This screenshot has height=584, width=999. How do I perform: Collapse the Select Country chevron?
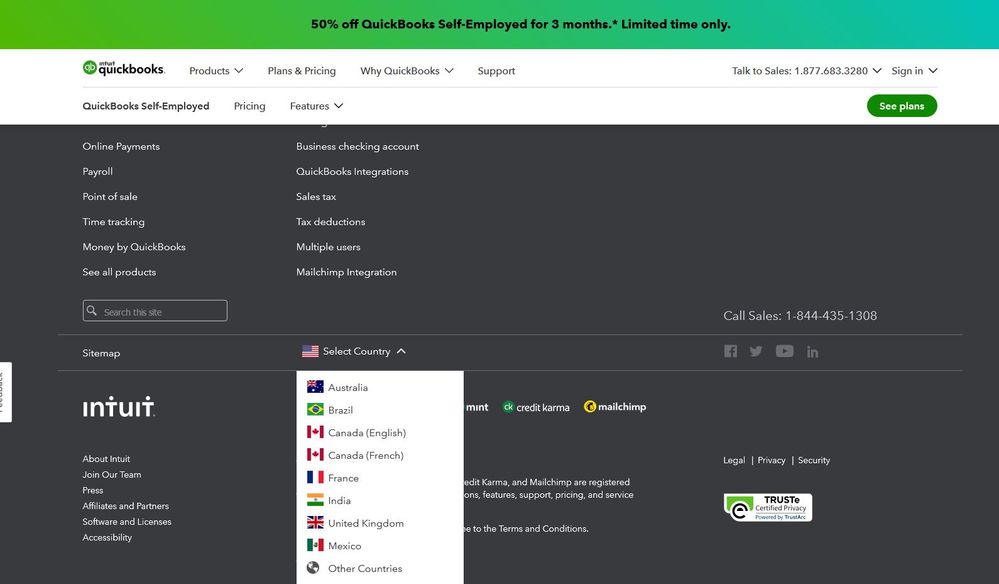[401, 351]
